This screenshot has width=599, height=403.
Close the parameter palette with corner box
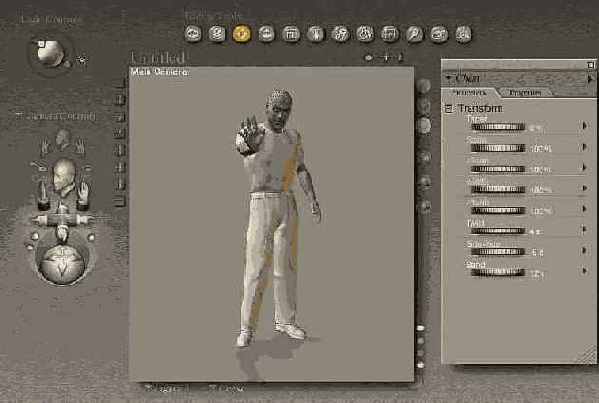(591, 65)
